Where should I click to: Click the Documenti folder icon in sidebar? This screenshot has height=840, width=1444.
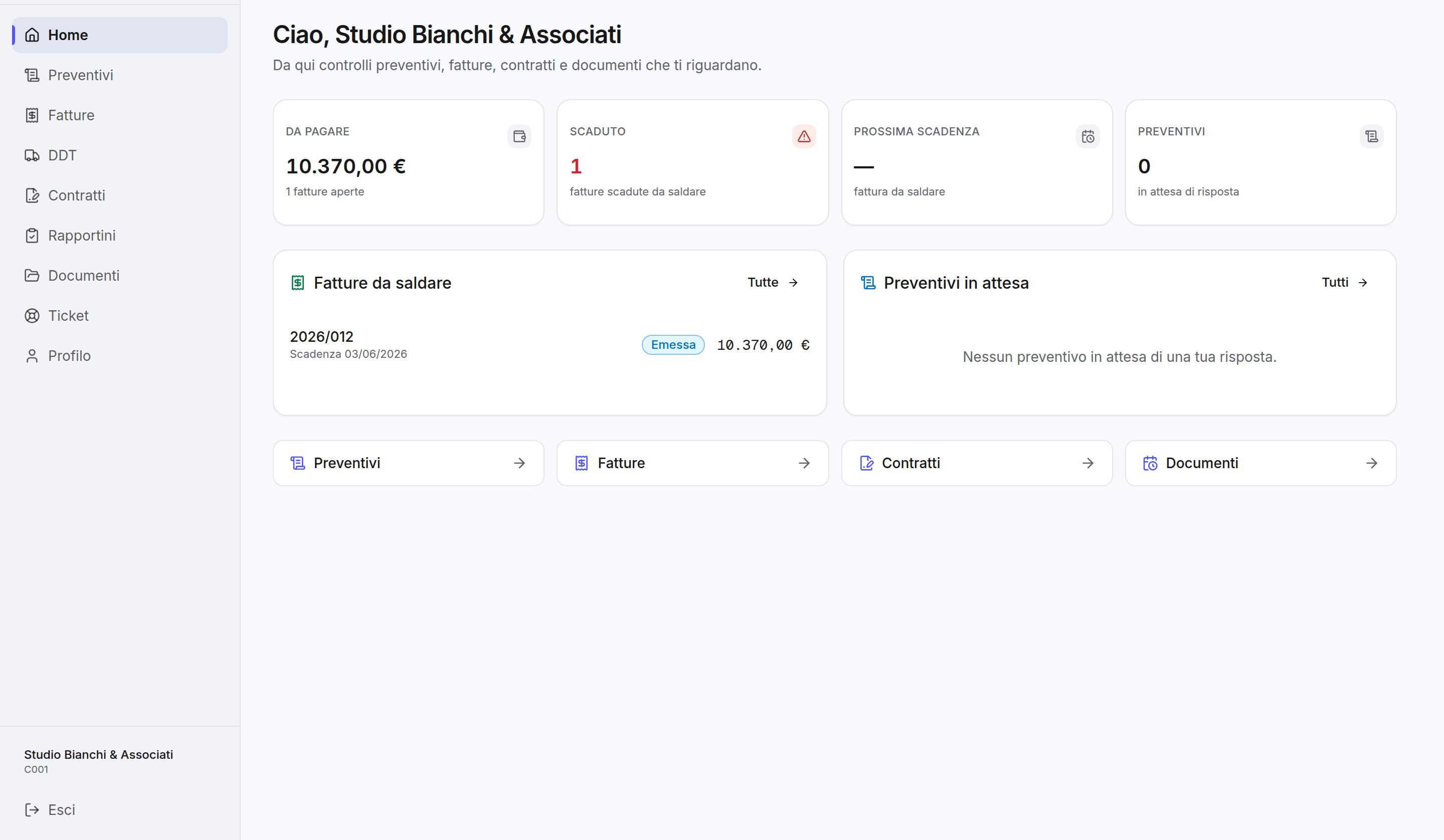click(32, 276)
